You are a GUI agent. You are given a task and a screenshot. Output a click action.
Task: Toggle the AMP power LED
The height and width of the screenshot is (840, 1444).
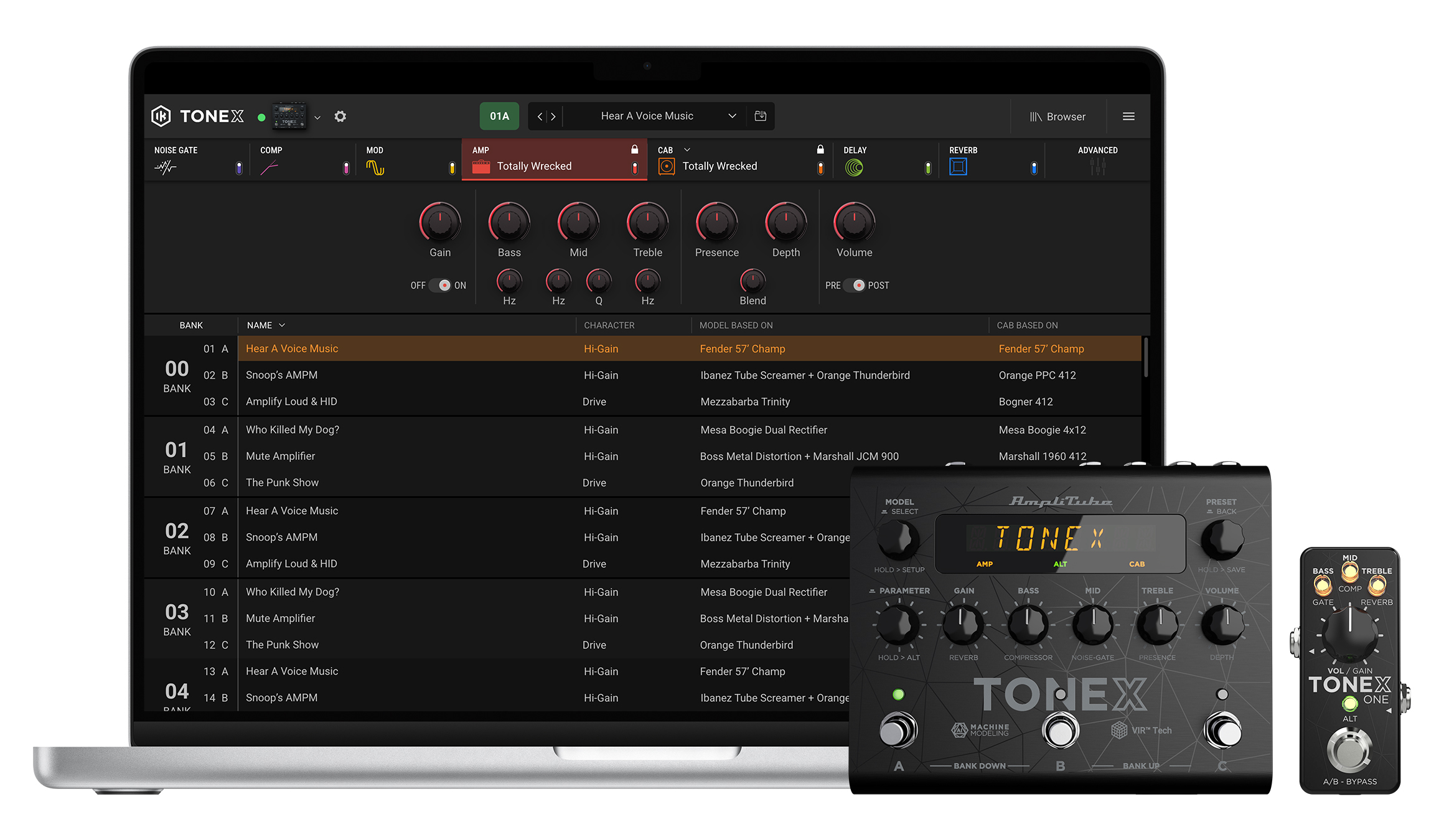click(x=634, y=168)
